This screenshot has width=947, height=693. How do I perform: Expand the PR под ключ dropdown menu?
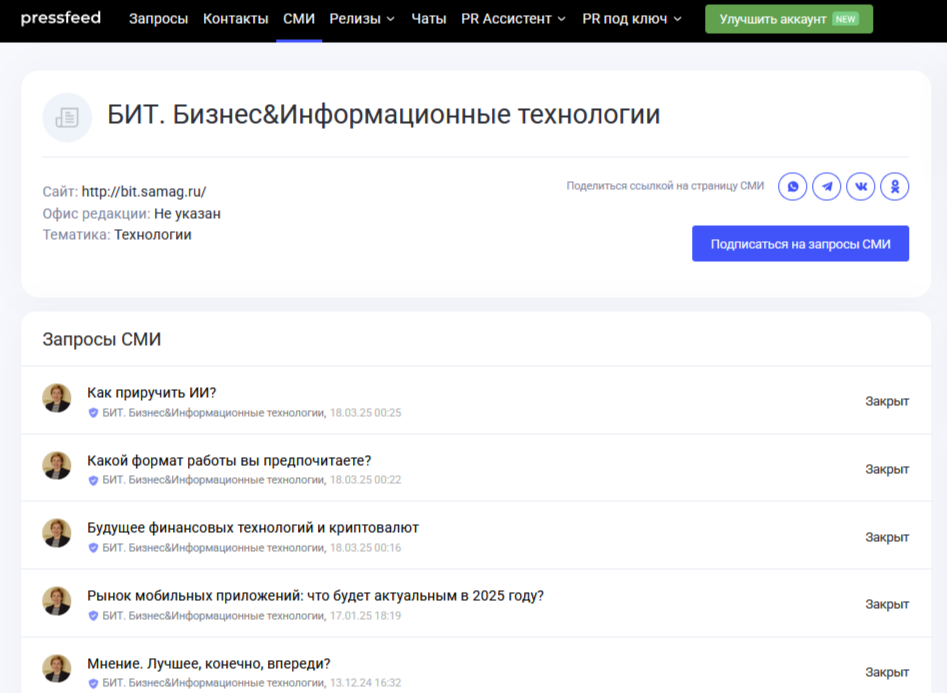tap(632, 19)
